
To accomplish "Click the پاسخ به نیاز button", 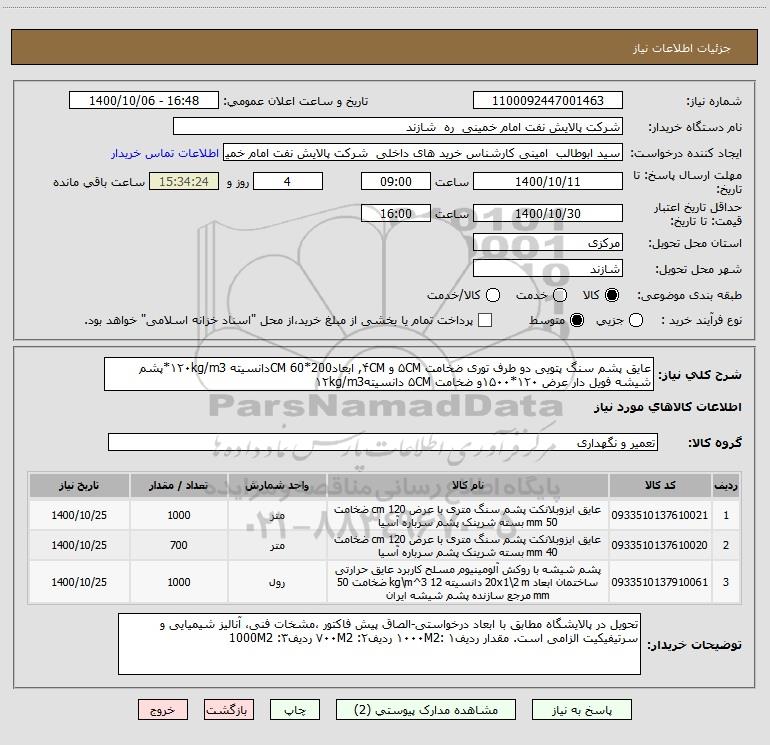I will click(x=582, y=710).
